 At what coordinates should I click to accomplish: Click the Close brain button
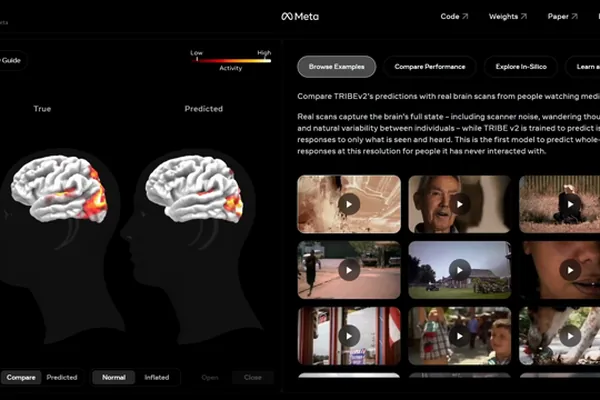coord(253,377)
